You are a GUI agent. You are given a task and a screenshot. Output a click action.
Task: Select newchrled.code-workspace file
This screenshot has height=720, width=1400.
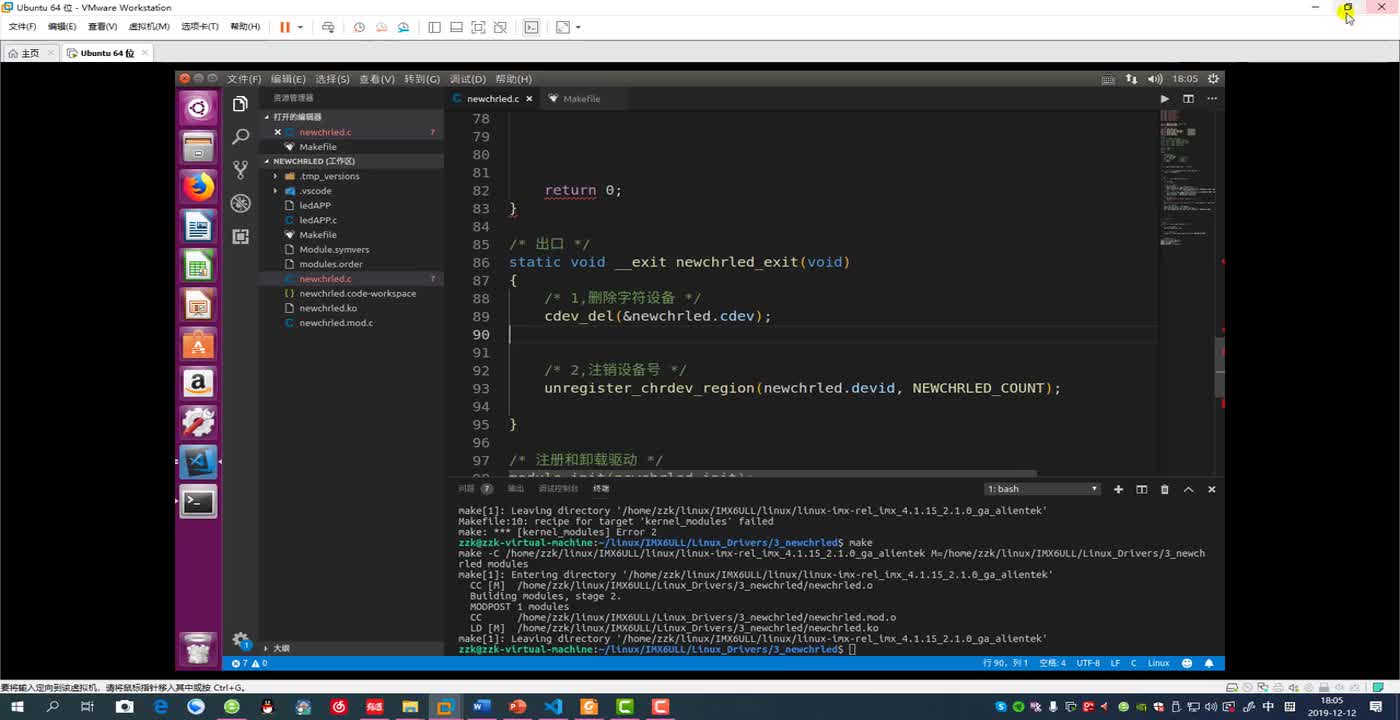point(357,294)
